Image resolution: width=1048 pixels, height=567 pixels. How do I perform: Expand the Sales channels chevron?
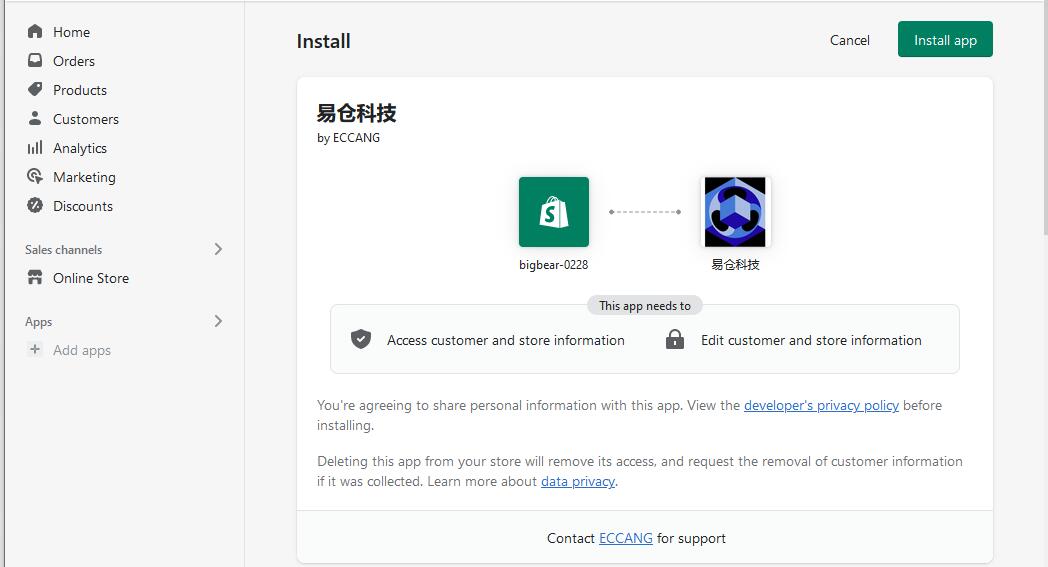point(218,249)
